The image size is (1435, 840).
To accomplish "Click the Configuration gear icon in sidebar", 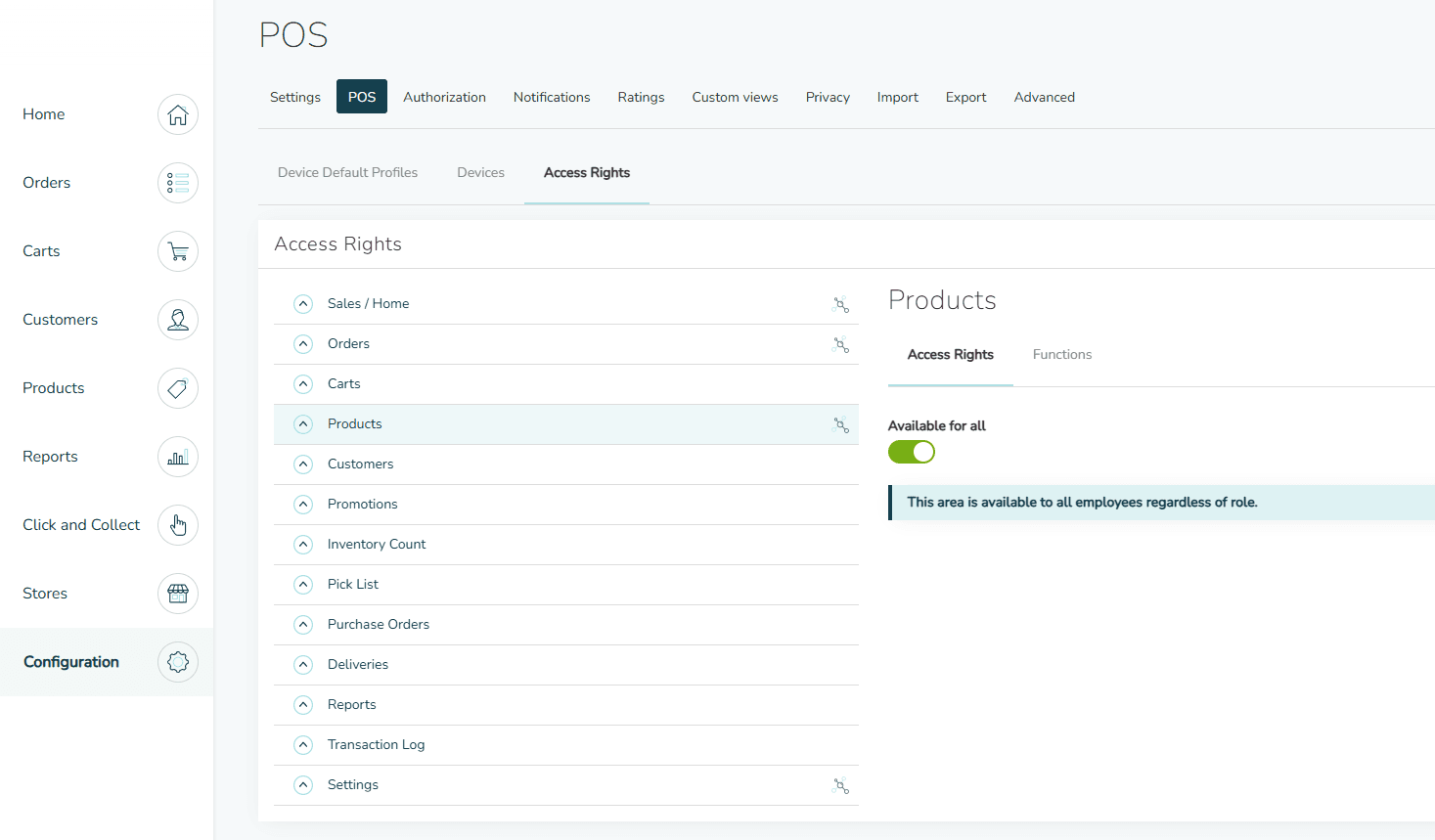I will point(178,662).
